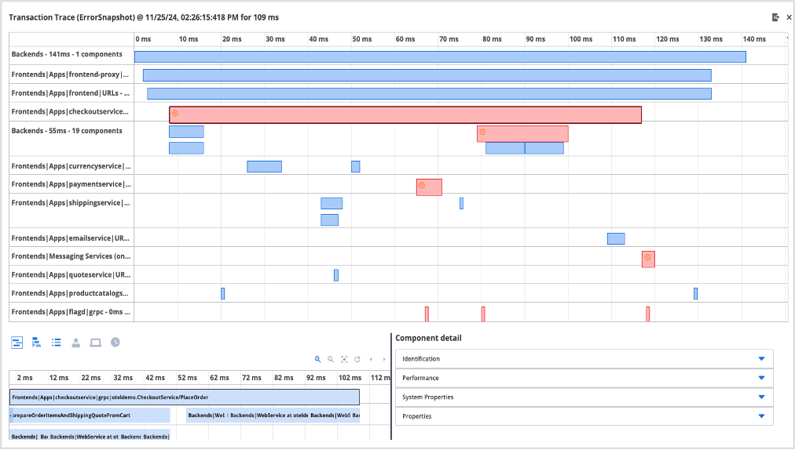The image size is (795, 450).
Task: Zoom in on the trace timeline
Action: [x=318, y=359]
